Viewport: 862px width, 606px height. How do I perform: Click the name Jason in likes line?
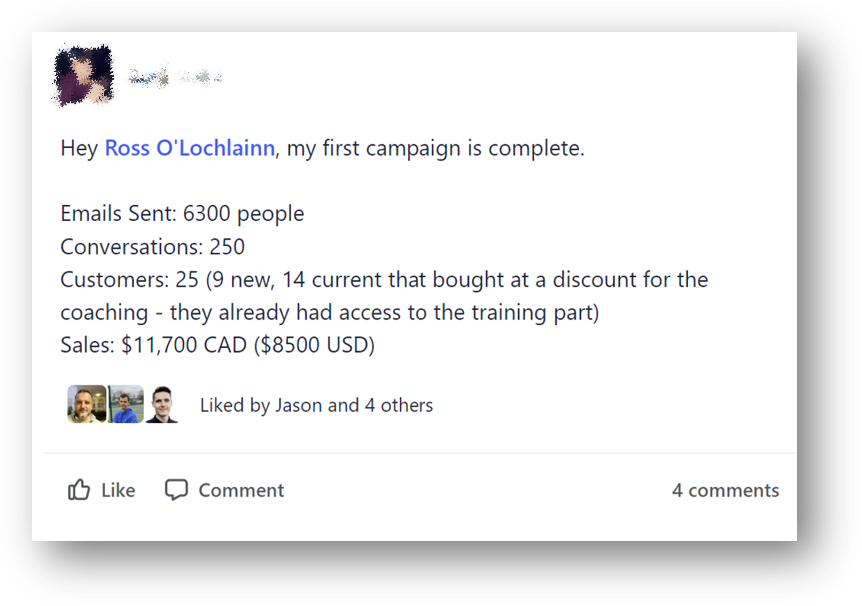pos(299,405)
